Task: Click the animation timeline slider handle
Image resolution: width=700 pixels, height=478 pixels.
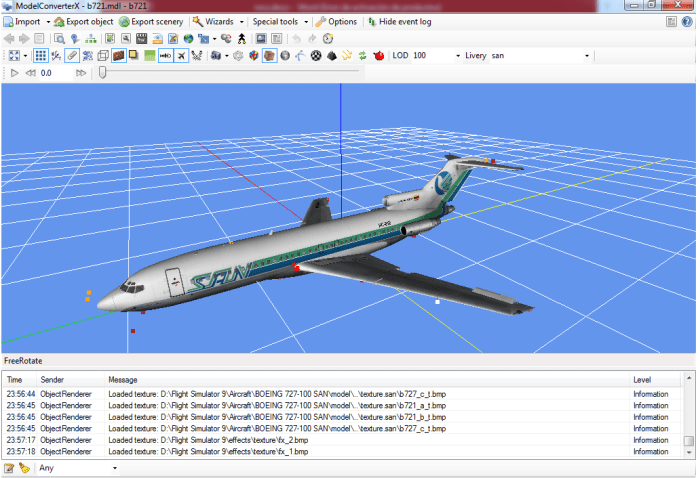Action: point(103,73)
